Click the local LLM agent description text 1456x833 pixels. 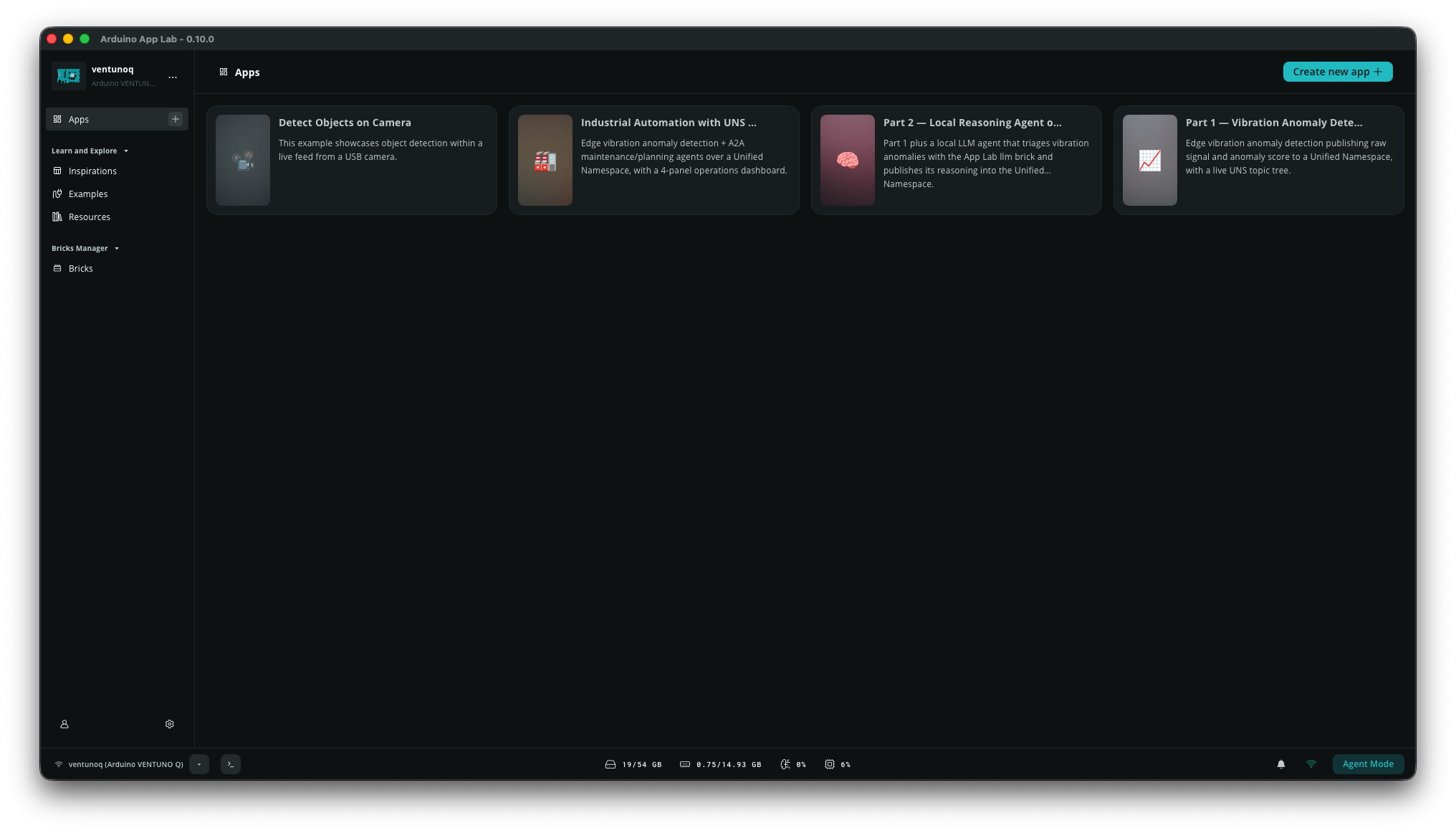tap(986, 163)
